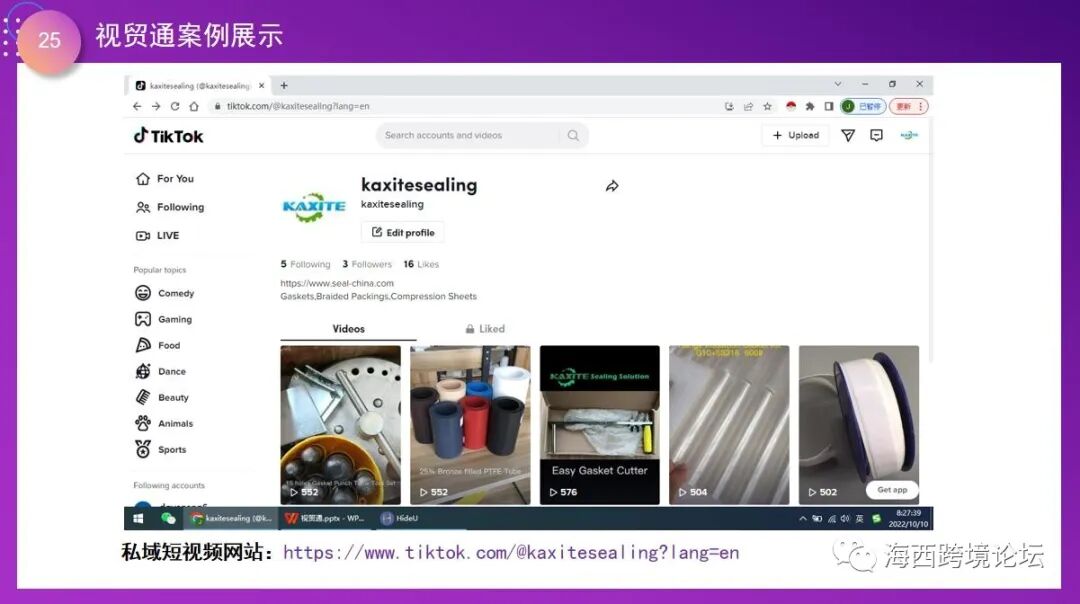
Task: Go forward in browser history
Action: [156, 106]
